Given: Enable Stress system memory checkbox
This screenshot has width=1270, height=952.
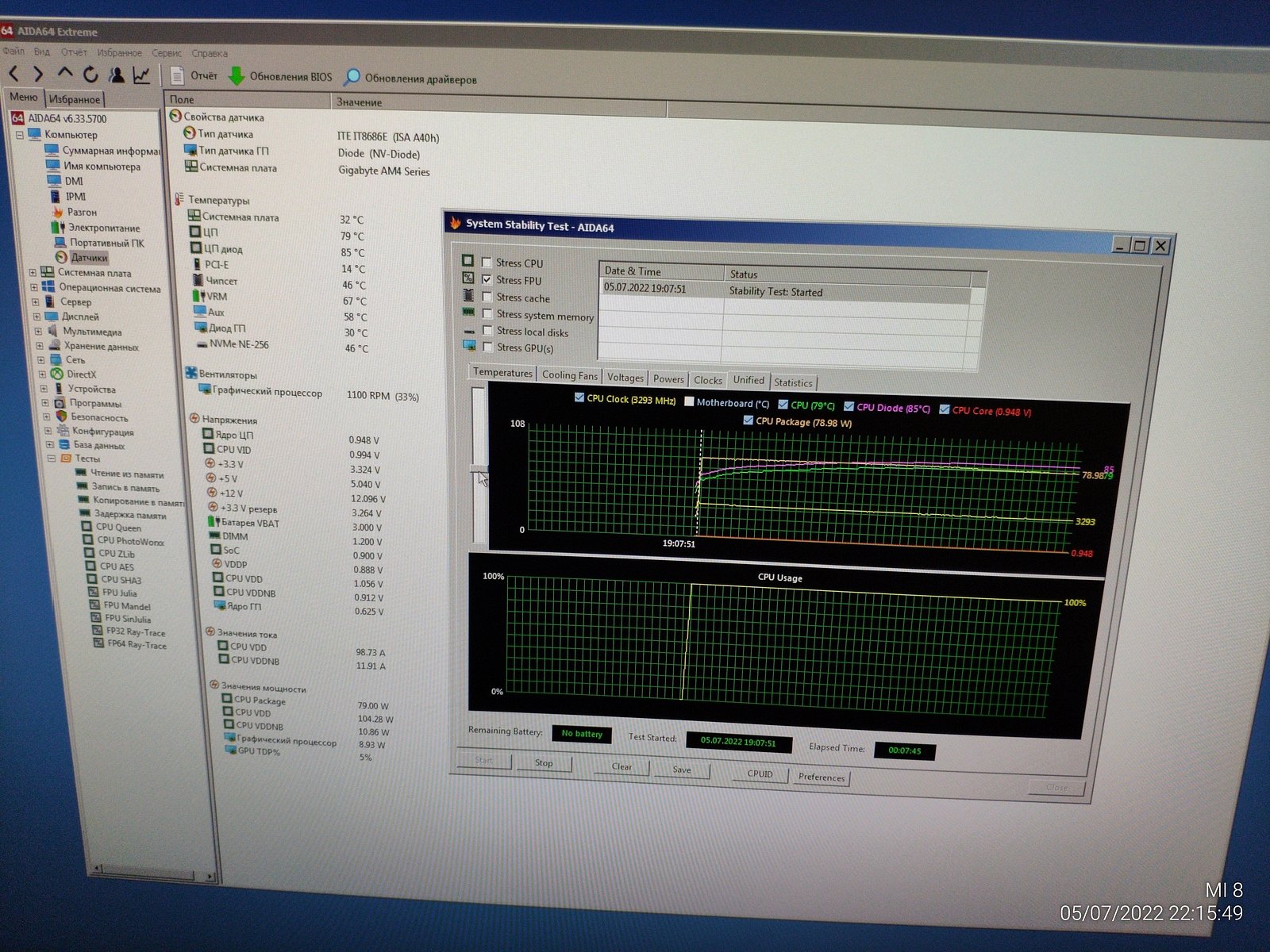Looking at the screenshot, I should (x=487, y=314).
